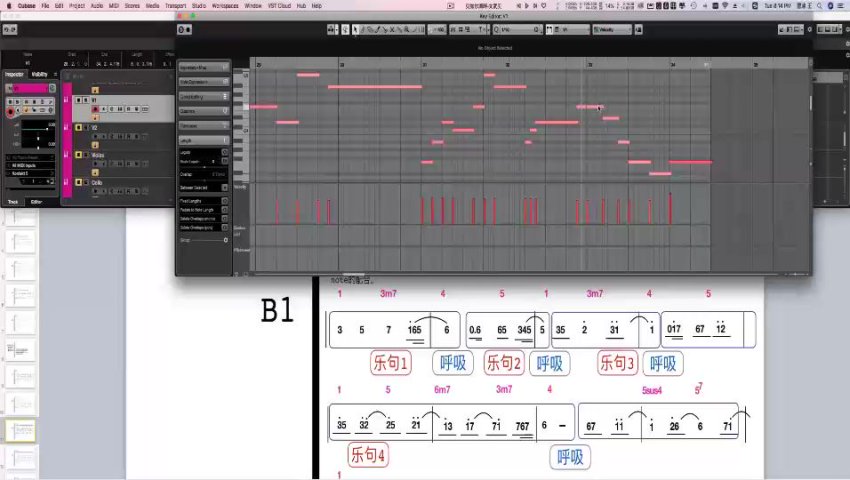
Task: Select the Object Selection arrow tool
Action: [355, 29]
